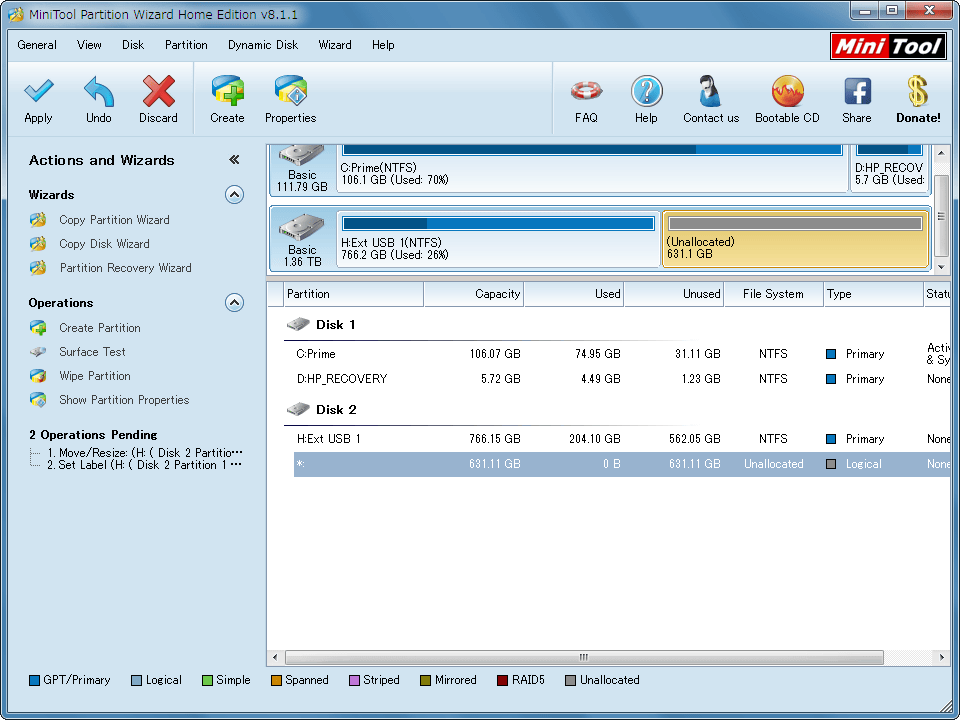Image resolution: width=960 pixels, height=720 pixels.
Task: Launch the Copy Disk Wizard link
Action: click(104, 244)
